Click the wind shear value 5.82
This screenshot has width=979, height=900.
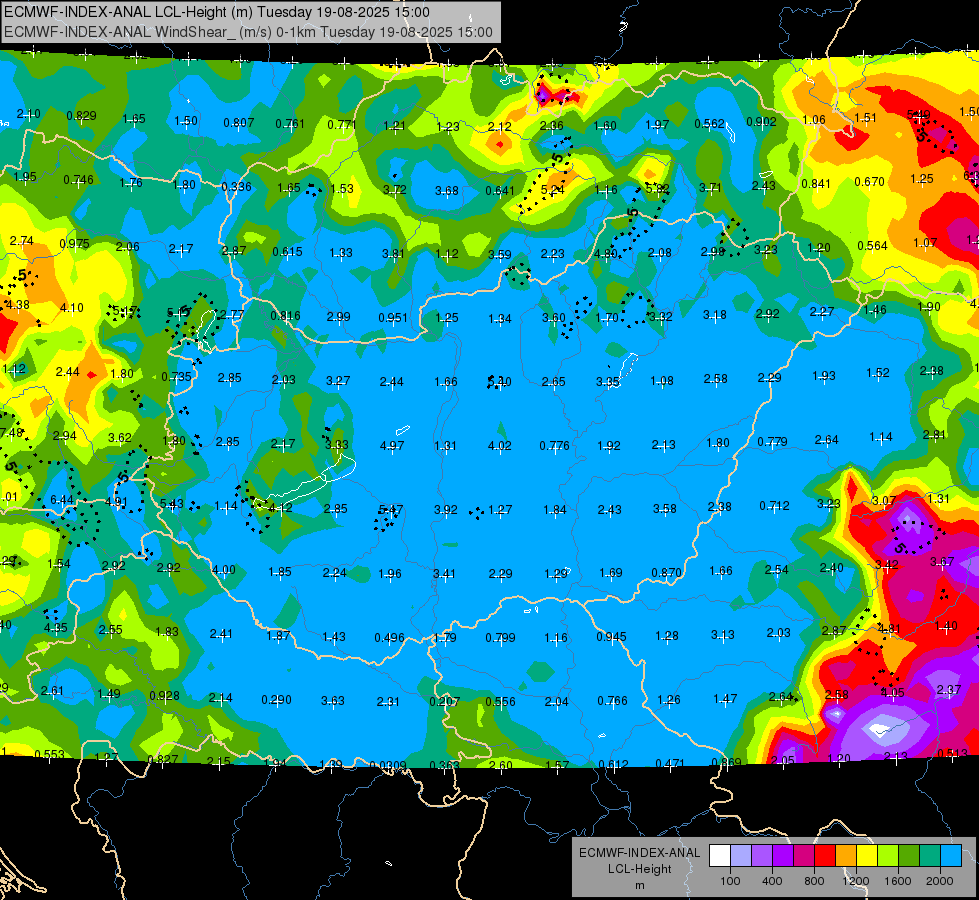click(657, 189)
